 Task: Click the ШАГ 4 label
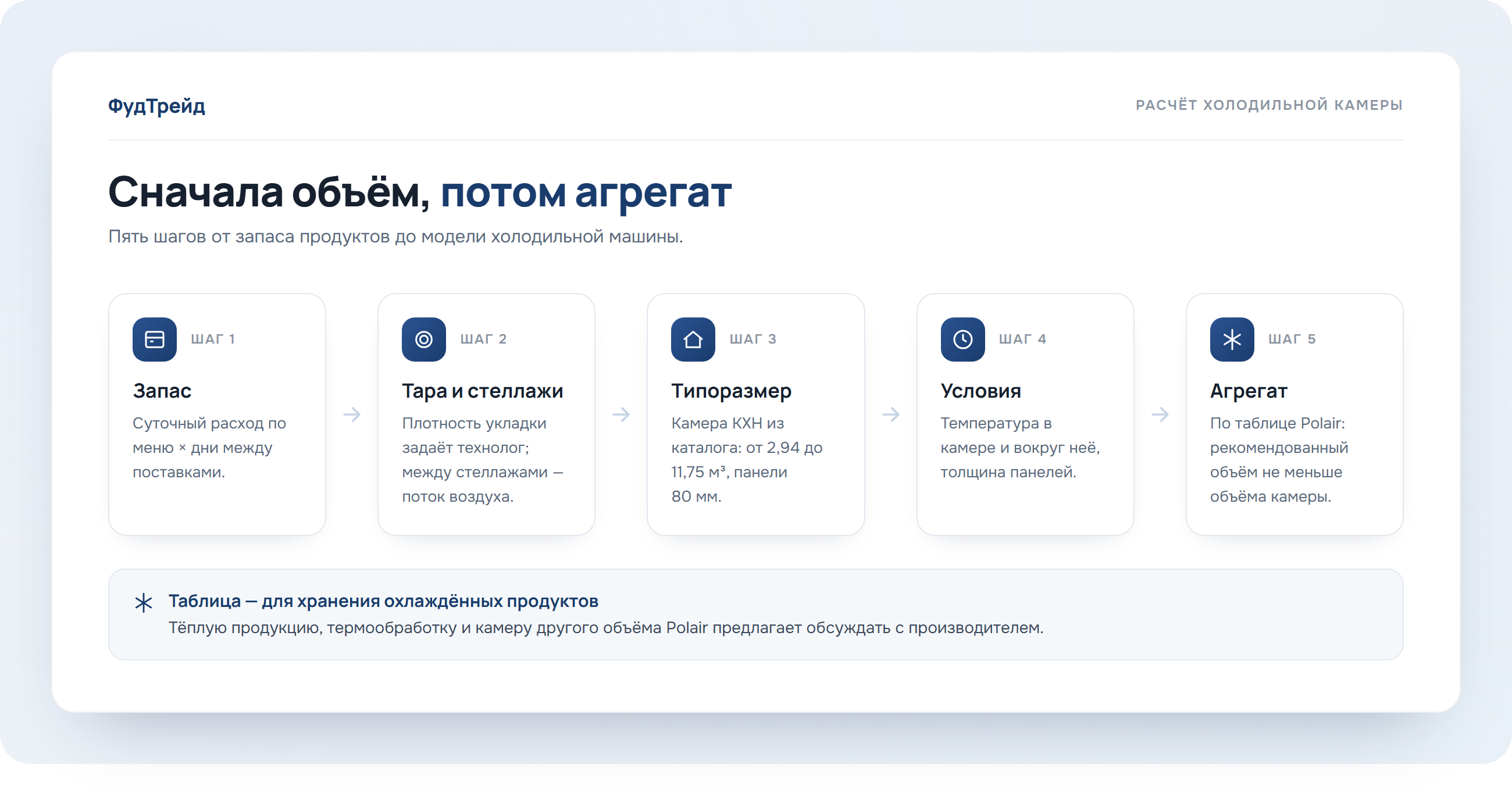pyautogui.click(x=1022, y=340)
